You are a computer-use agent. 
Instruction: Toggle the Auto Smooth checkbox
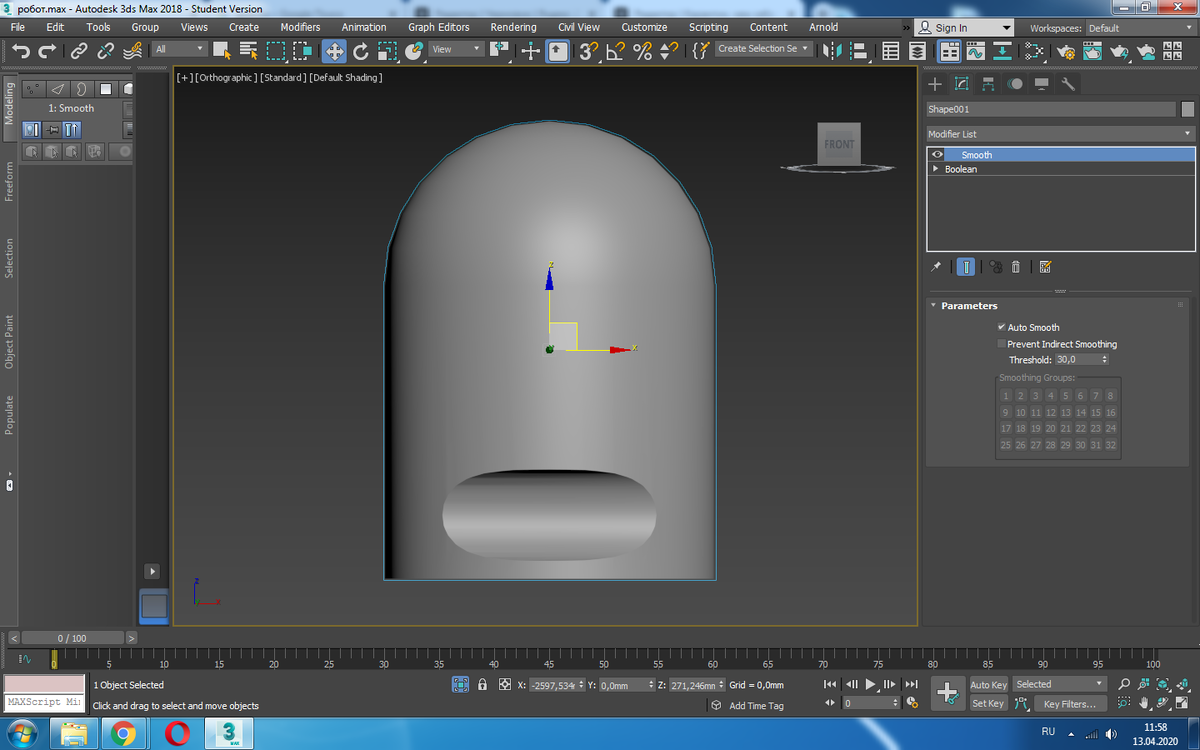click(x=1001, y=327)
